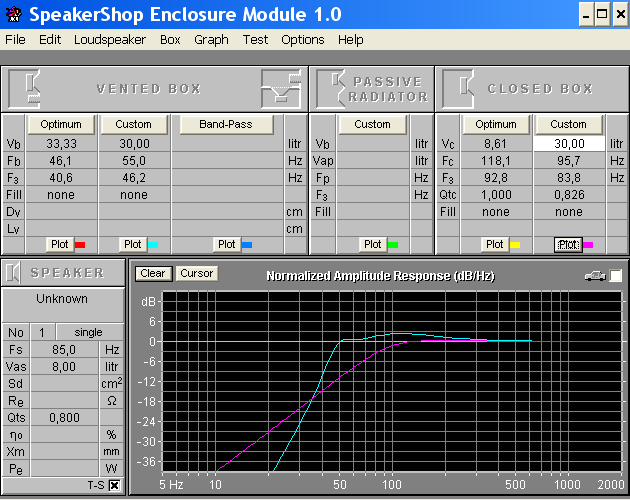Open the Options menu
Screen dimensions: 630x500
click(x=303, y=40)
